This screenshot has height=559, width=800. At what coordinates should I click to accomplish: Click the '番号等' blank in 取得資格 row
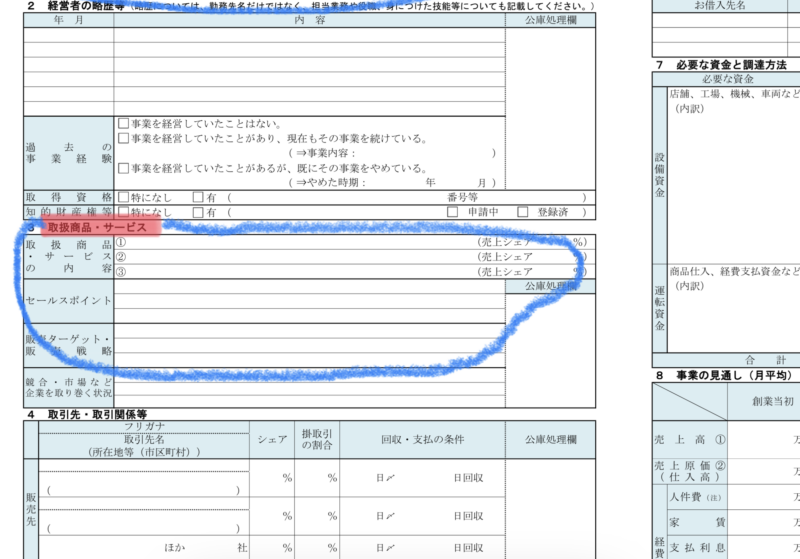(x=531, y=197)
